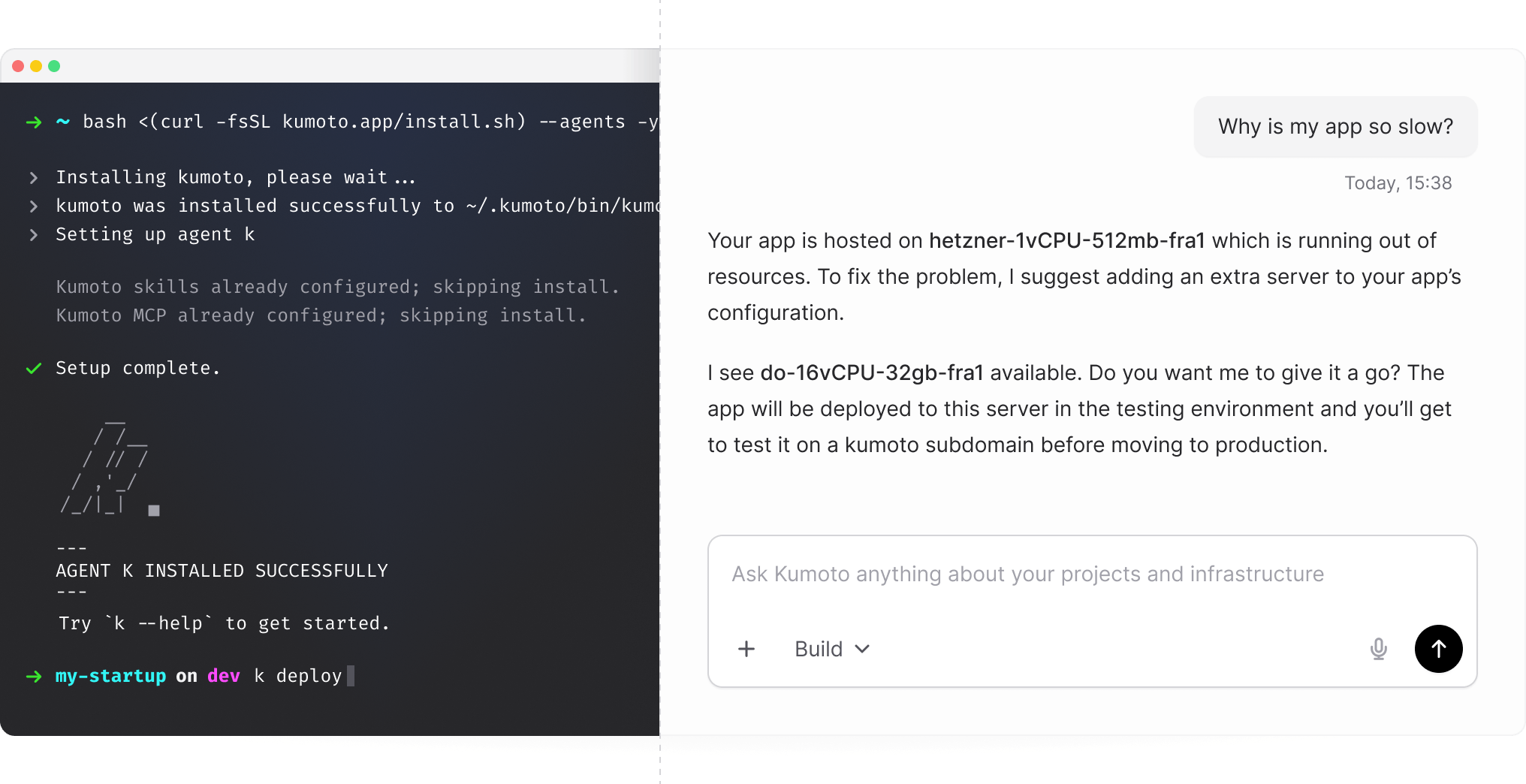This screenshot has width=1526, height=784.
Task: Click the "Why is my app so slow?" message bubble
Action: pyautogui.click(x=1335, y=126)
